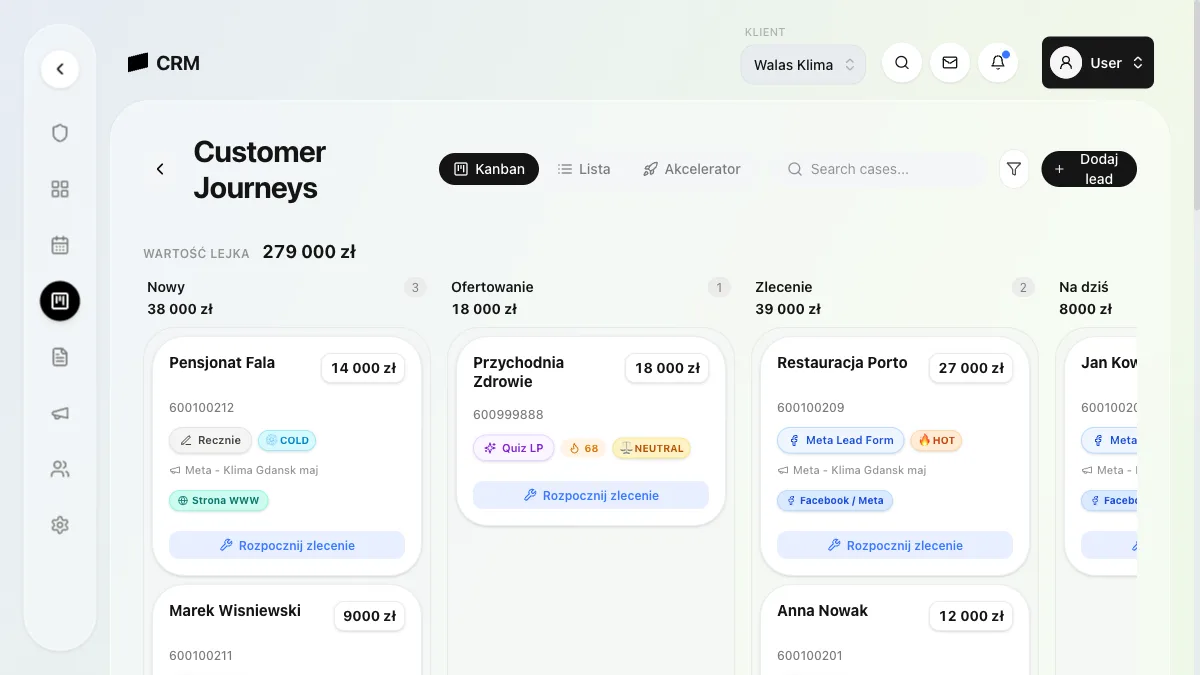The image size is (1200, 675).
Task: Open the documents icon in sidebar
Action: coord(60,357)
